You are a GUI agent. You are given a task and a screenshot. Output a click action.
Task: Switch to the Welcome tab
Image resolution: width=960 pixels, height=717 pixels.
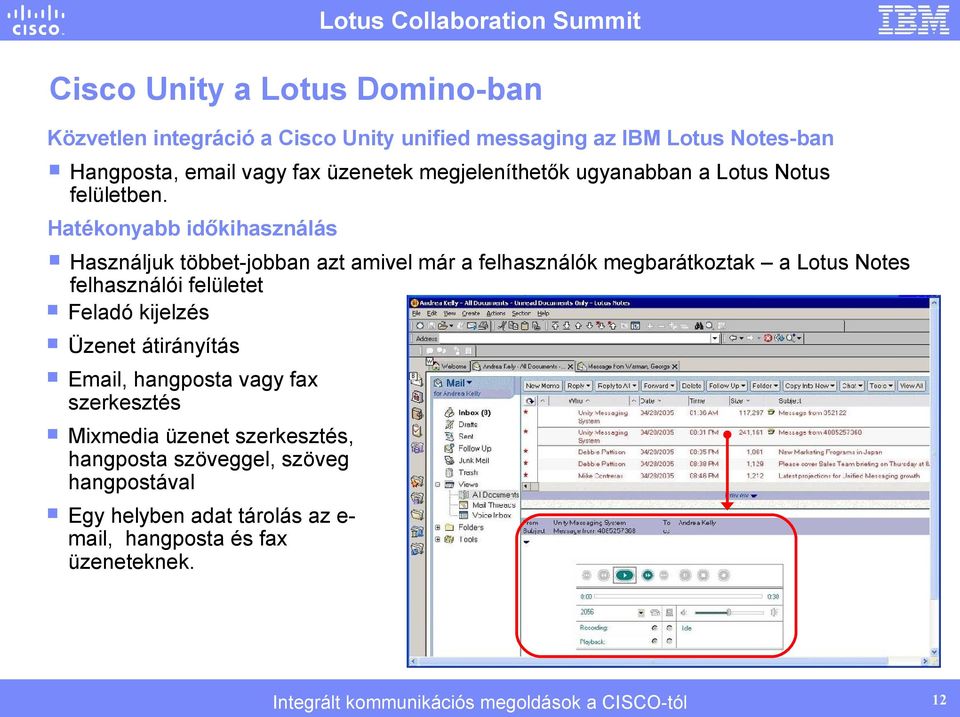point(449,366)
